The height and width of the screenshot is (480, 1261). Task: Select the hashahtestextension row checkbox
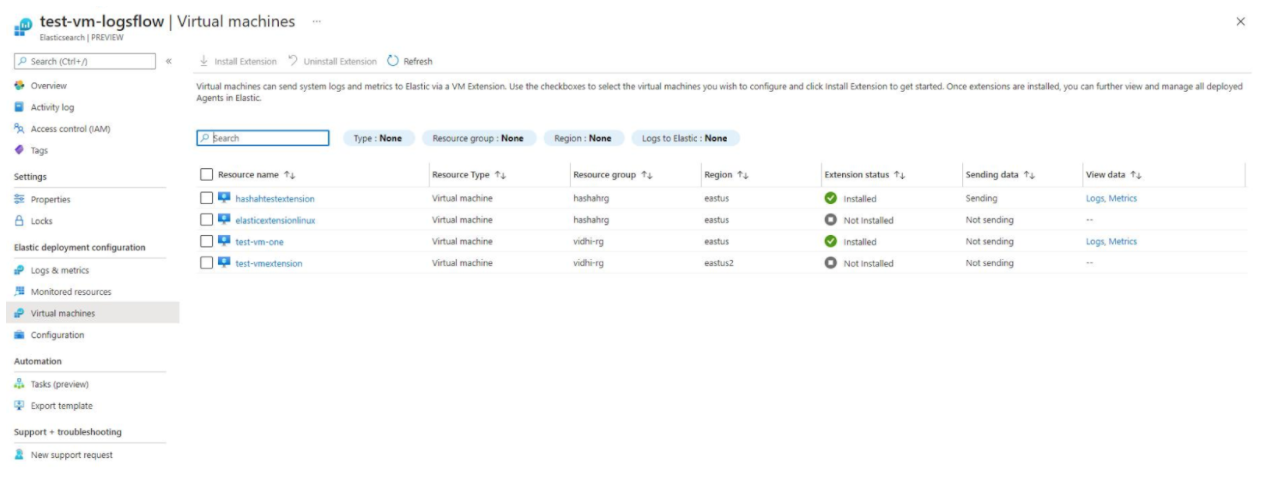click(x=207, y=198)
